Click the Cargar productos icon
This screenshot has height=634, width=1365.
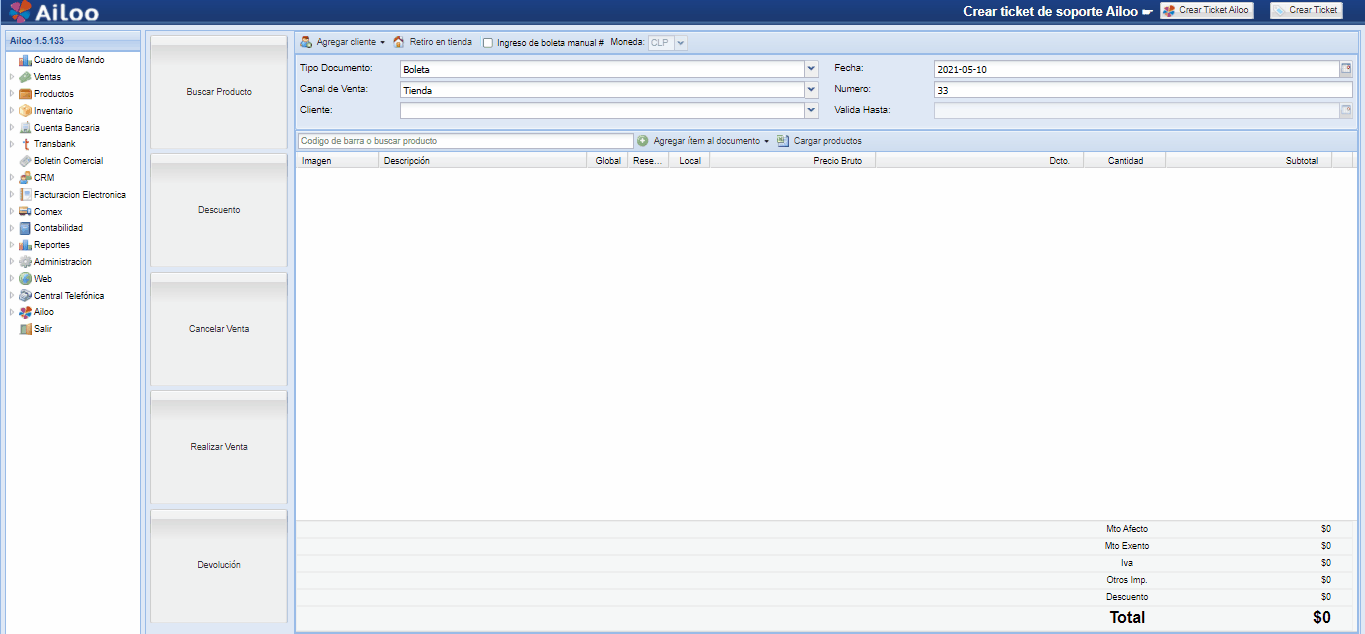tap(783, 141)
